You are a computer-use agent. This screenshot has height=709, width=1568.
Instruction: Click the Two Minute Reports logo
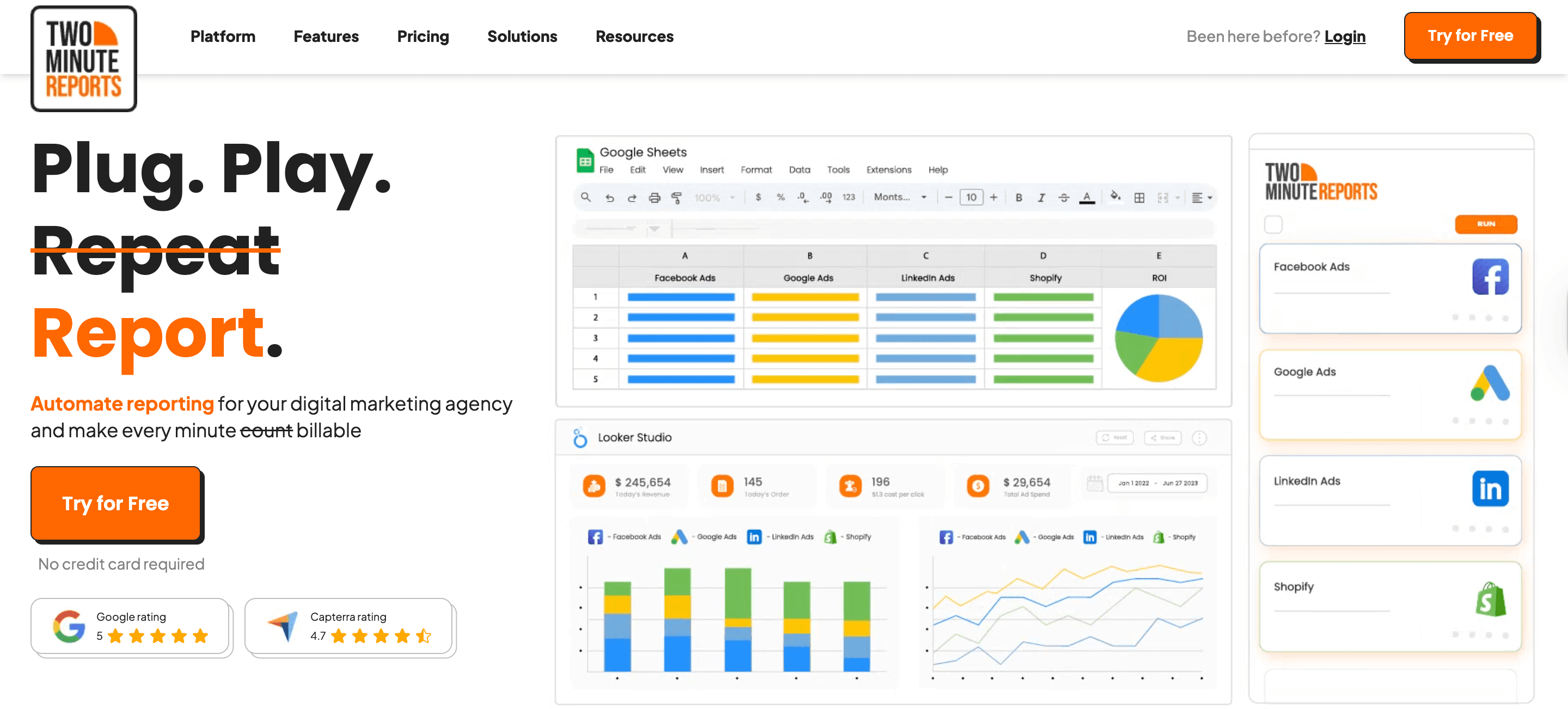pyautogui.click(x=84, y=59)
